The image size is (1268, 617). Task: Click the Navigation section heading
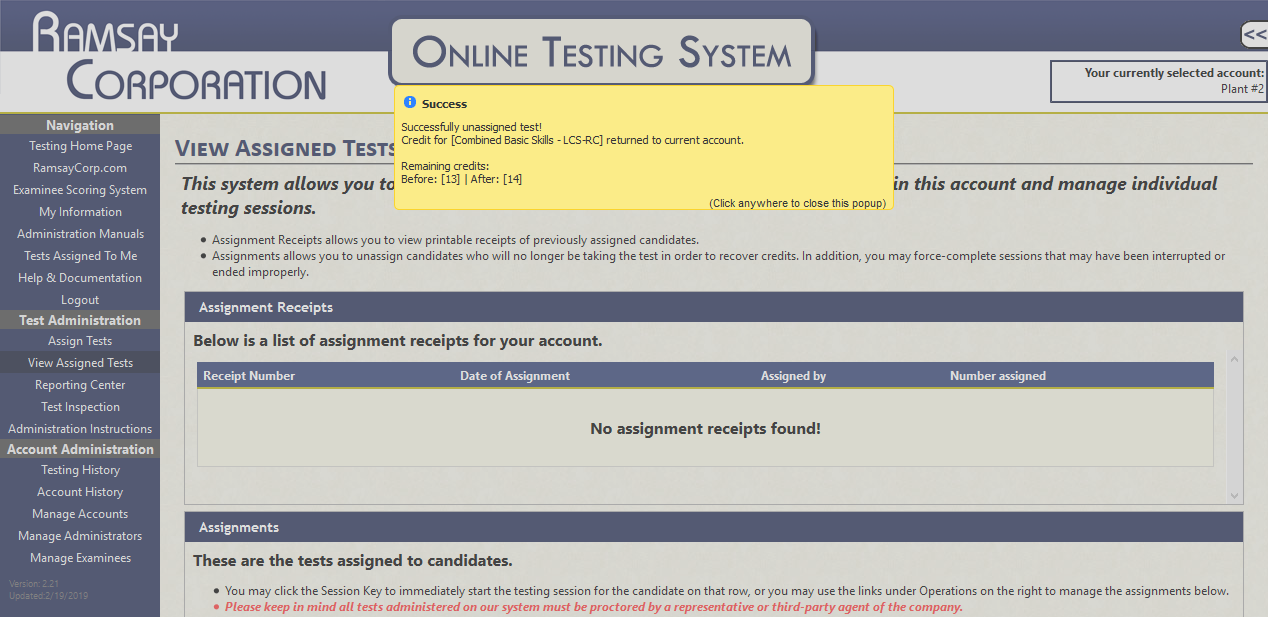(x=80, y=125)
